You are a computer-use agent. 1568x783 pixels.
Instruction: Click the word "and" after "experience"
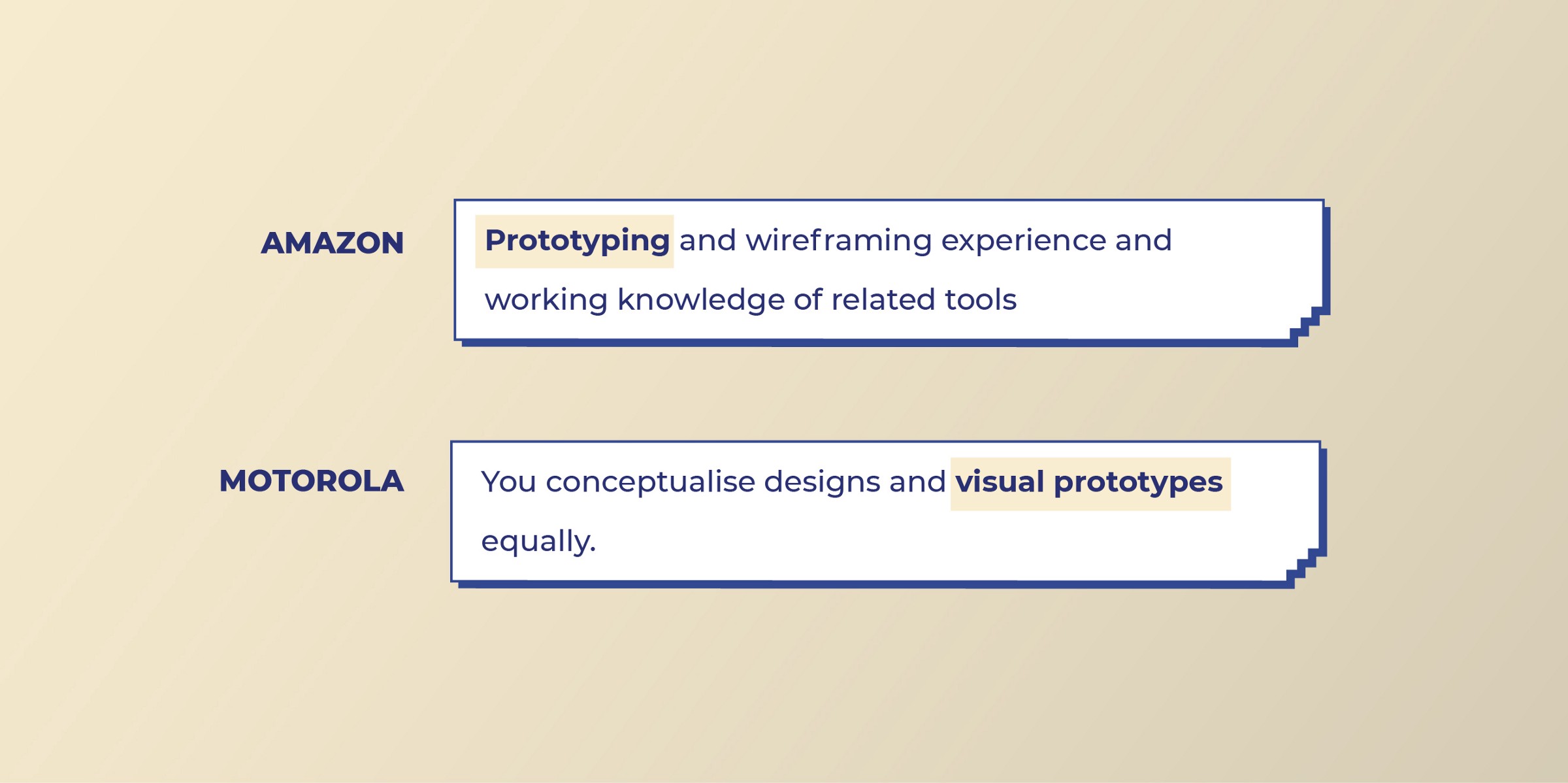pos(1143,241)
